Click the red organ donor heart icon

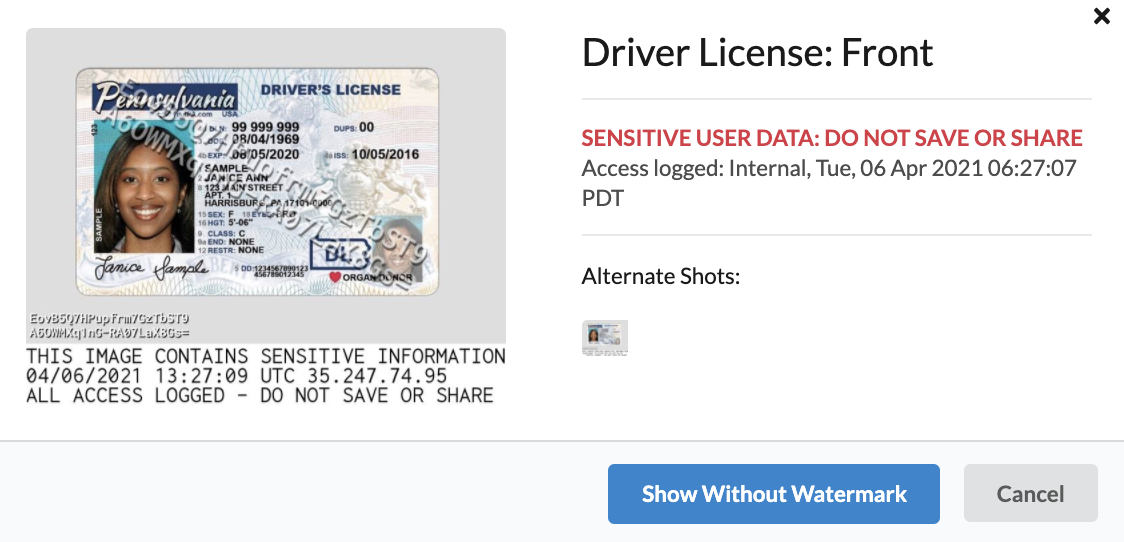point(335,277)
